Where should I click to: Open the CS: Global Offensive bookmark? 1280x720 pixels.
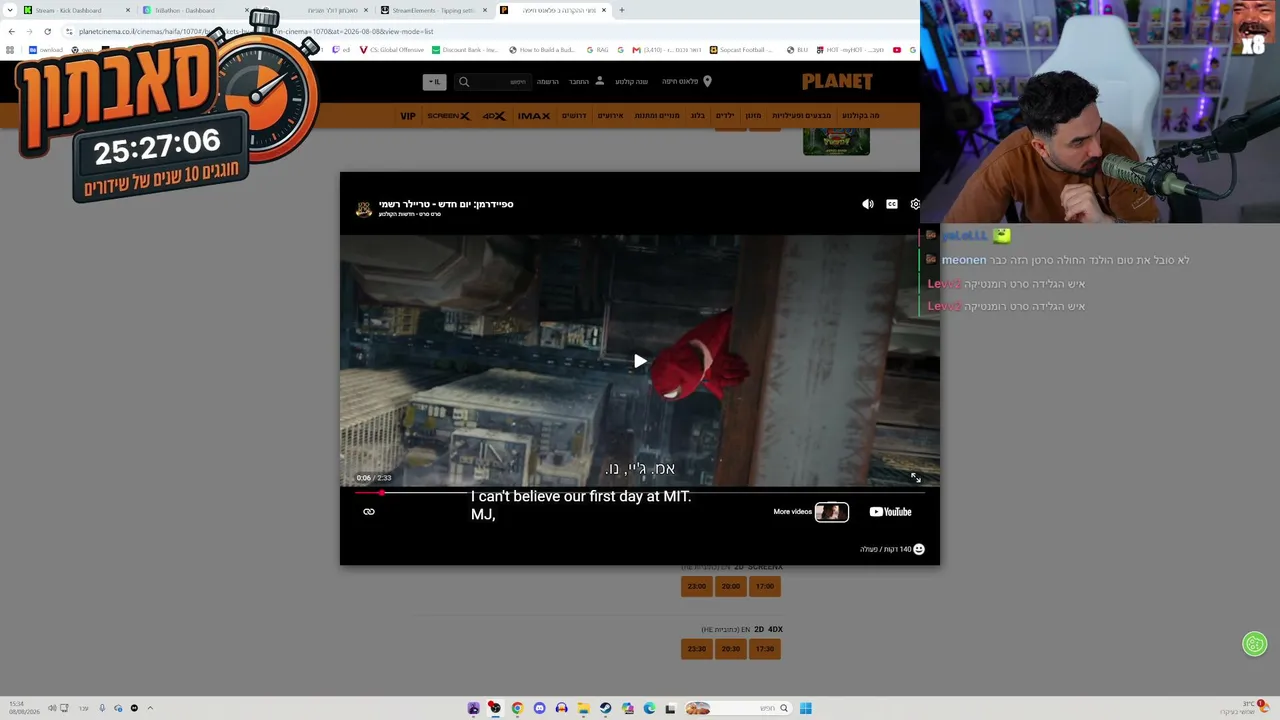click(391, 50)
